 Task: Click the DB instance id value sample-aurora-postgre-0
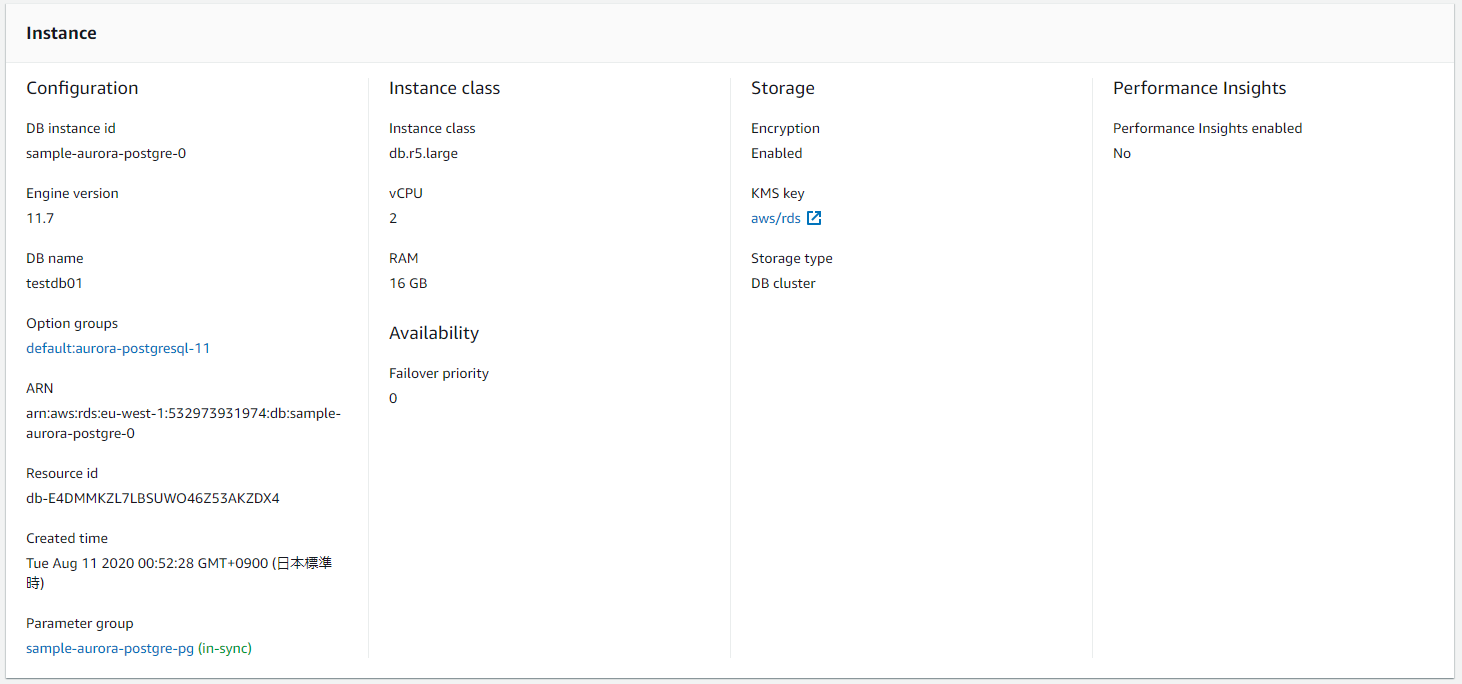click(106, 153)
